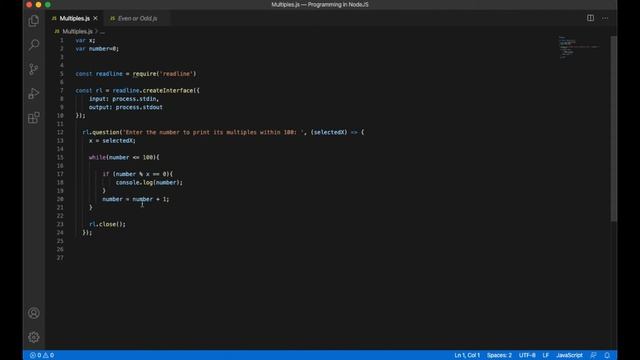Click the minimap code overview
Image resolution: width=640 pixels, height=360 pixels.
[578, 47]
